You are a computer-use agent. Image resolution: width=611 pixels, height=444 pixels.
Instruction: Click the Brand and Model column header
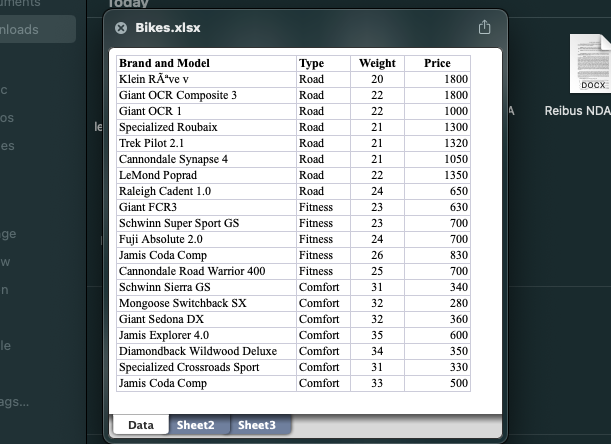tap(207, 63)
